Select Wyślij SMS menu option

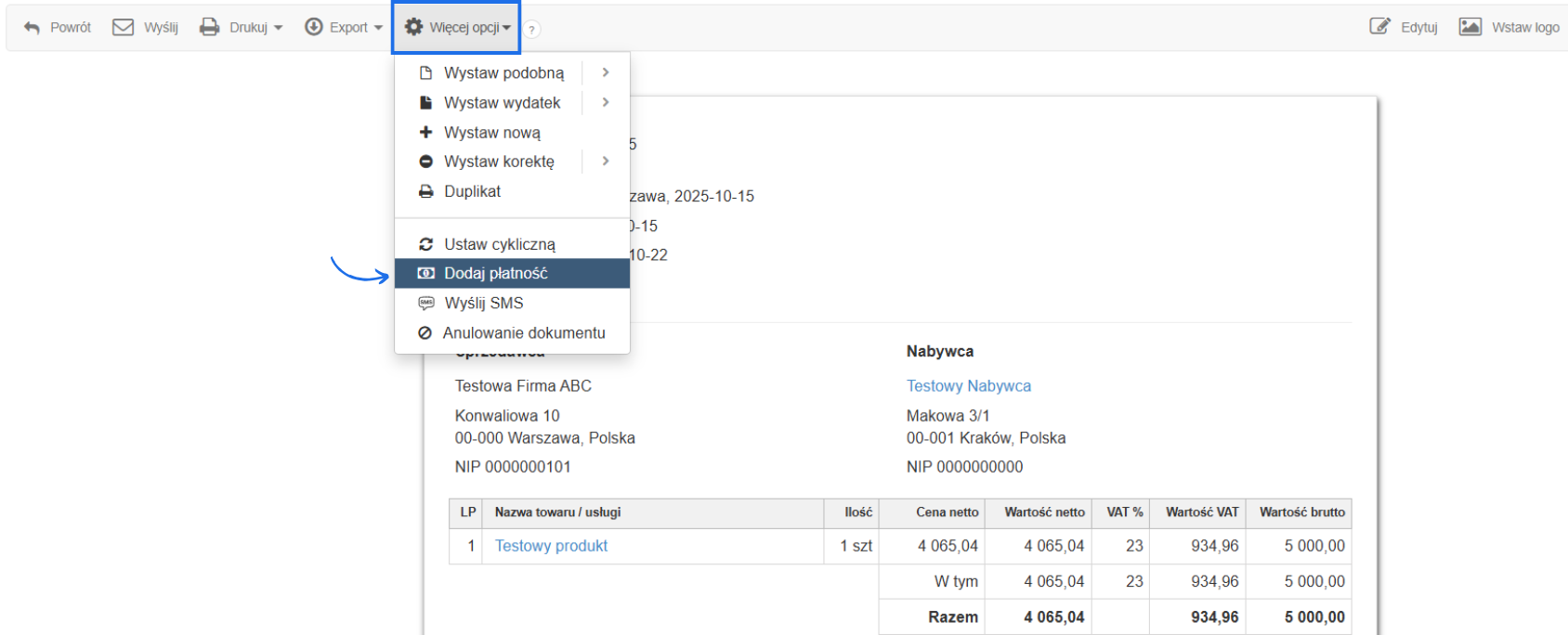pos(483,304)
